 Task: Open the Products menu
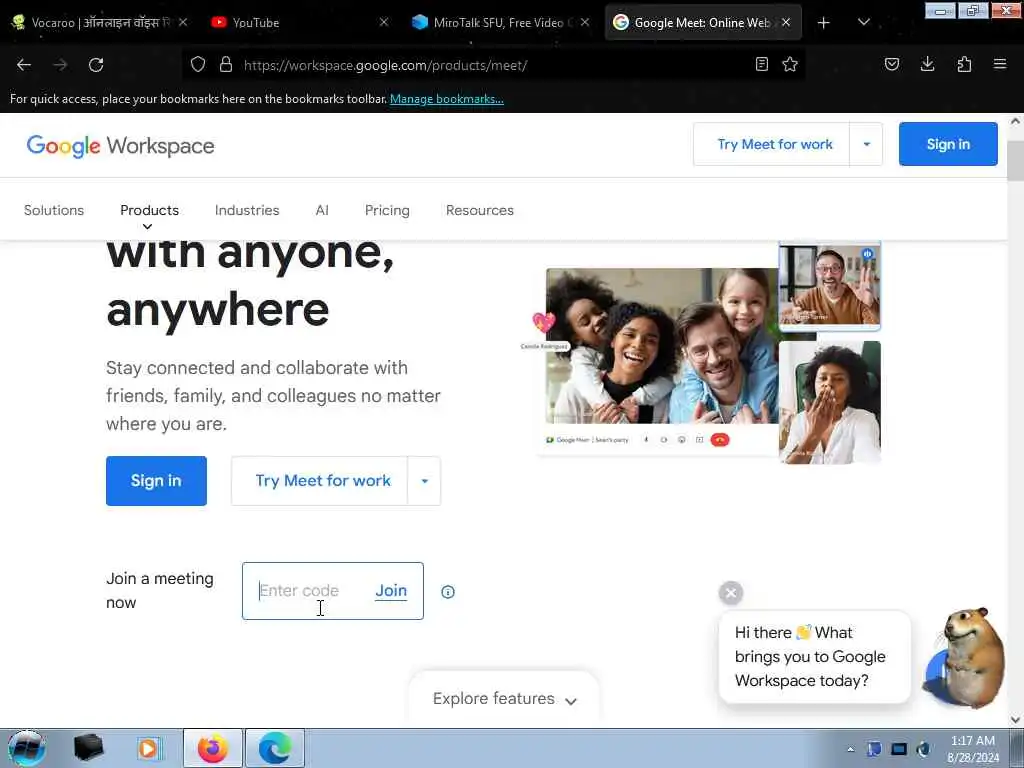pyautogui.click(x=150, y=210)
